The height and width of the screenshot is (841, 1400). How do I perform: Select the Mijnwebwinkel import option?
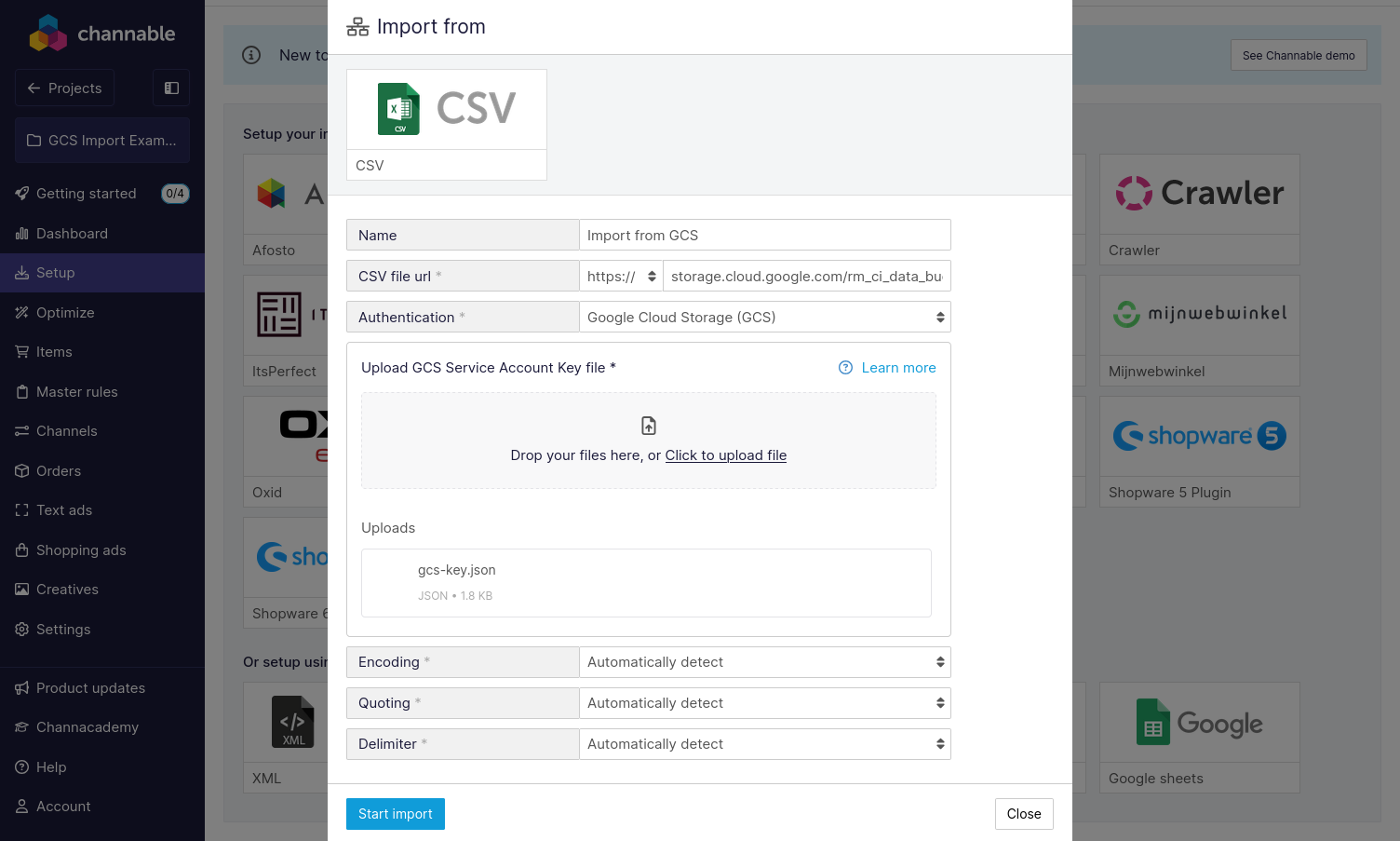pyautogui.click(x=1199, y=330)
